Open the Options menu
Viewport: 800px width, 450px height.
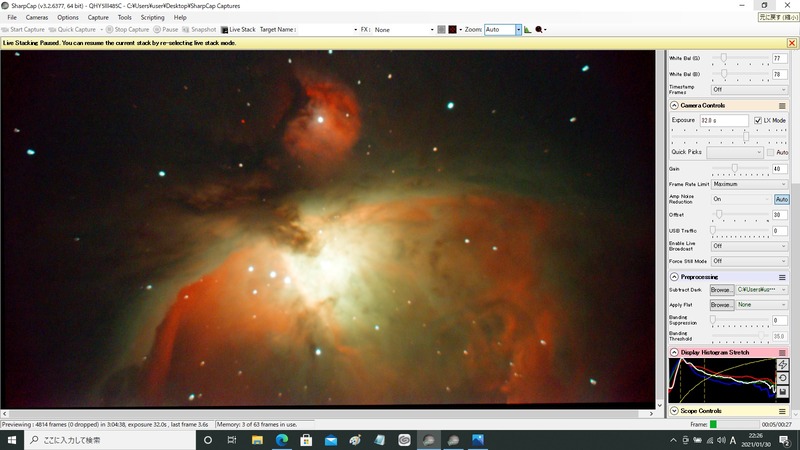pos(68,17)
